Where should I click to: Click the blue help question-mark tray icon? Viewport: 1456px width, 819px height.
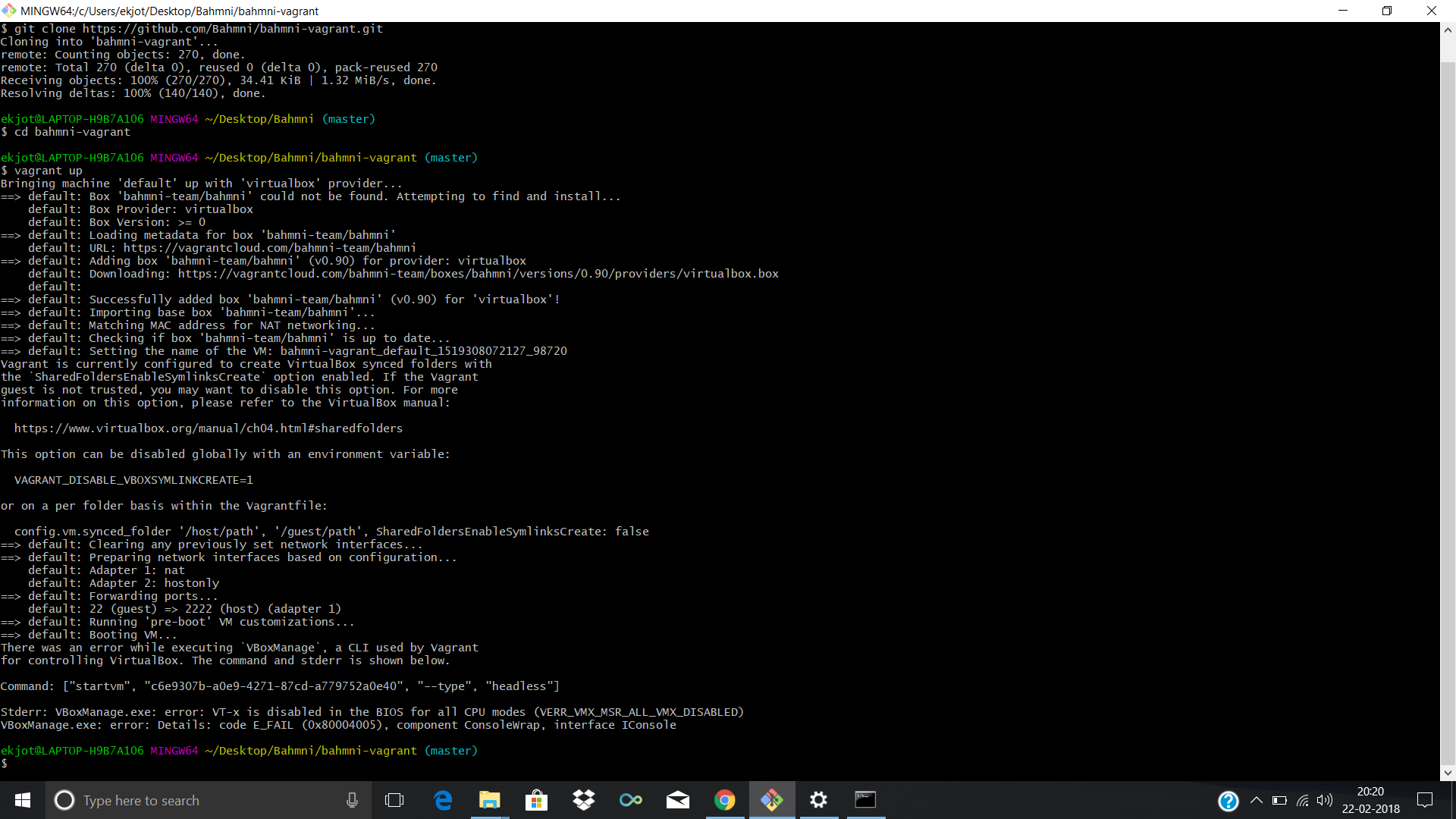1228,801
